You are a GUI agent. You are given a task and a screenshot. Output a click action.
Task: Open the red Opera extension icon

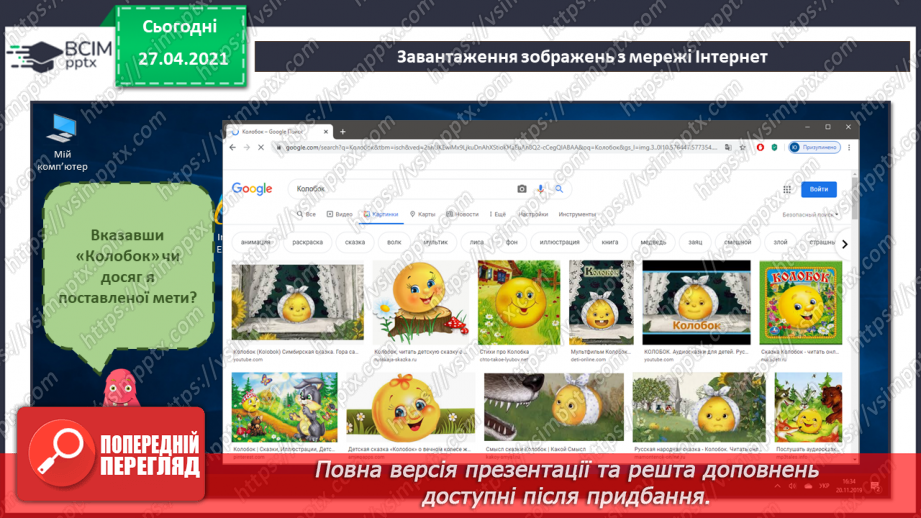[760, 147]
